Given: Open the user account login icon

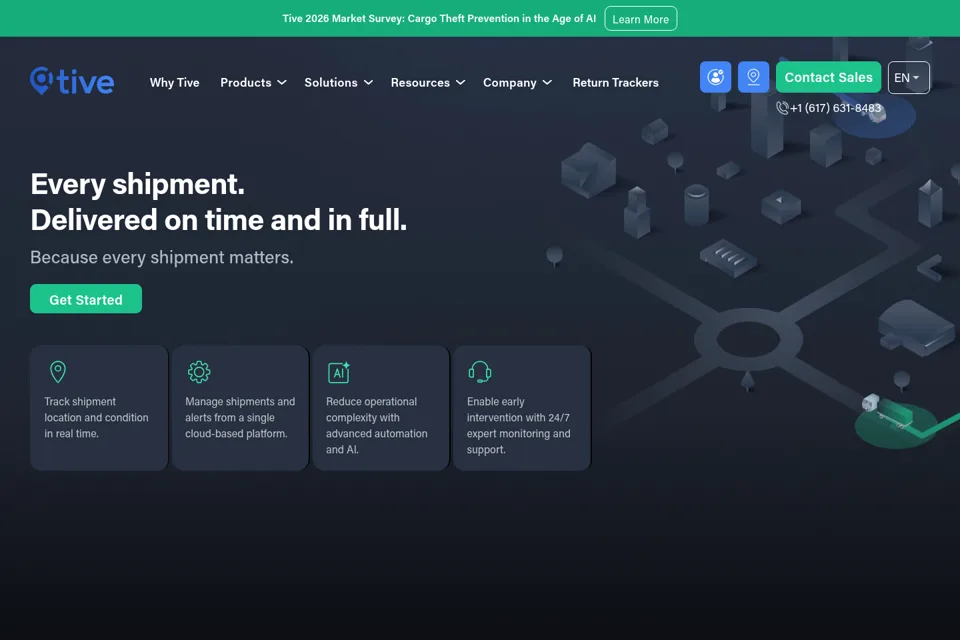Looking at the screenshot, I should coord(715,77).
